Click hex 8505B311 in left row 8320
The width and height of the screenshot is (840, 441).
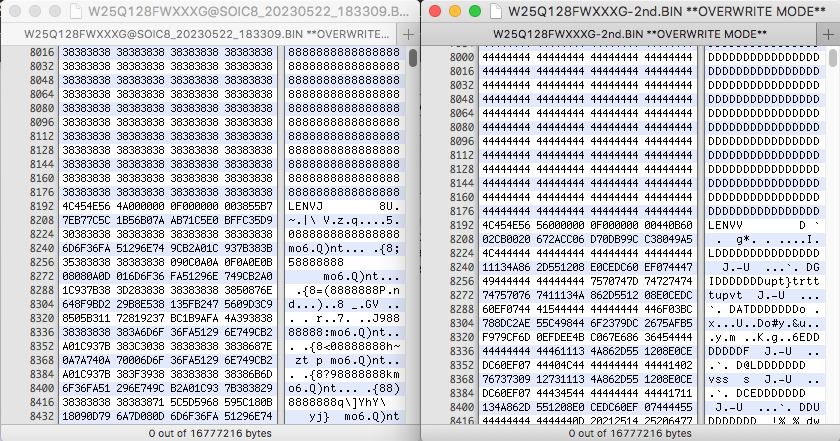(87, 318)
